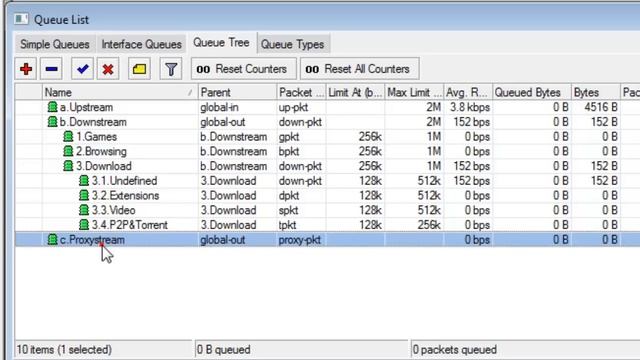The image size is (640, 360).
Task: Sort by the Avg. R... column header
Action: click(468, 93)
